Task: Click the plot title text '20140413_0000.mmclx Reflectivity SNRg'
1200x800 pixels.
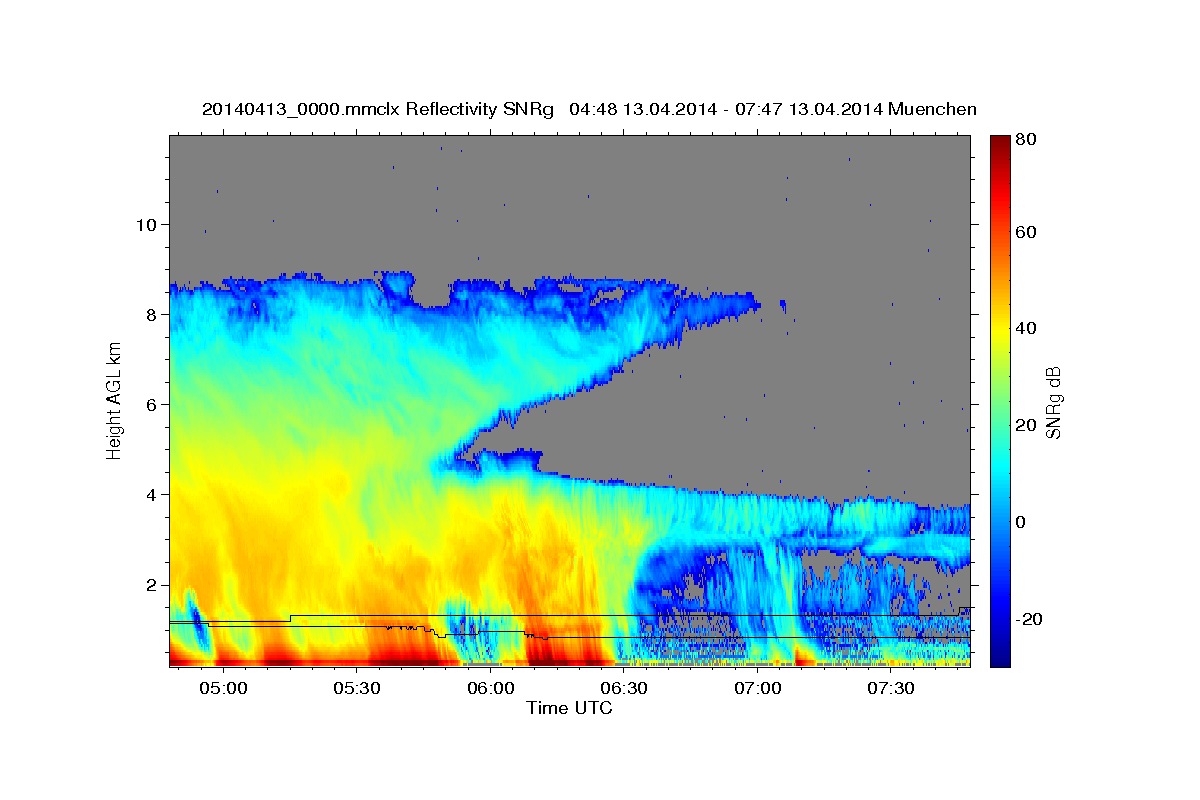Action: (377, 109)
